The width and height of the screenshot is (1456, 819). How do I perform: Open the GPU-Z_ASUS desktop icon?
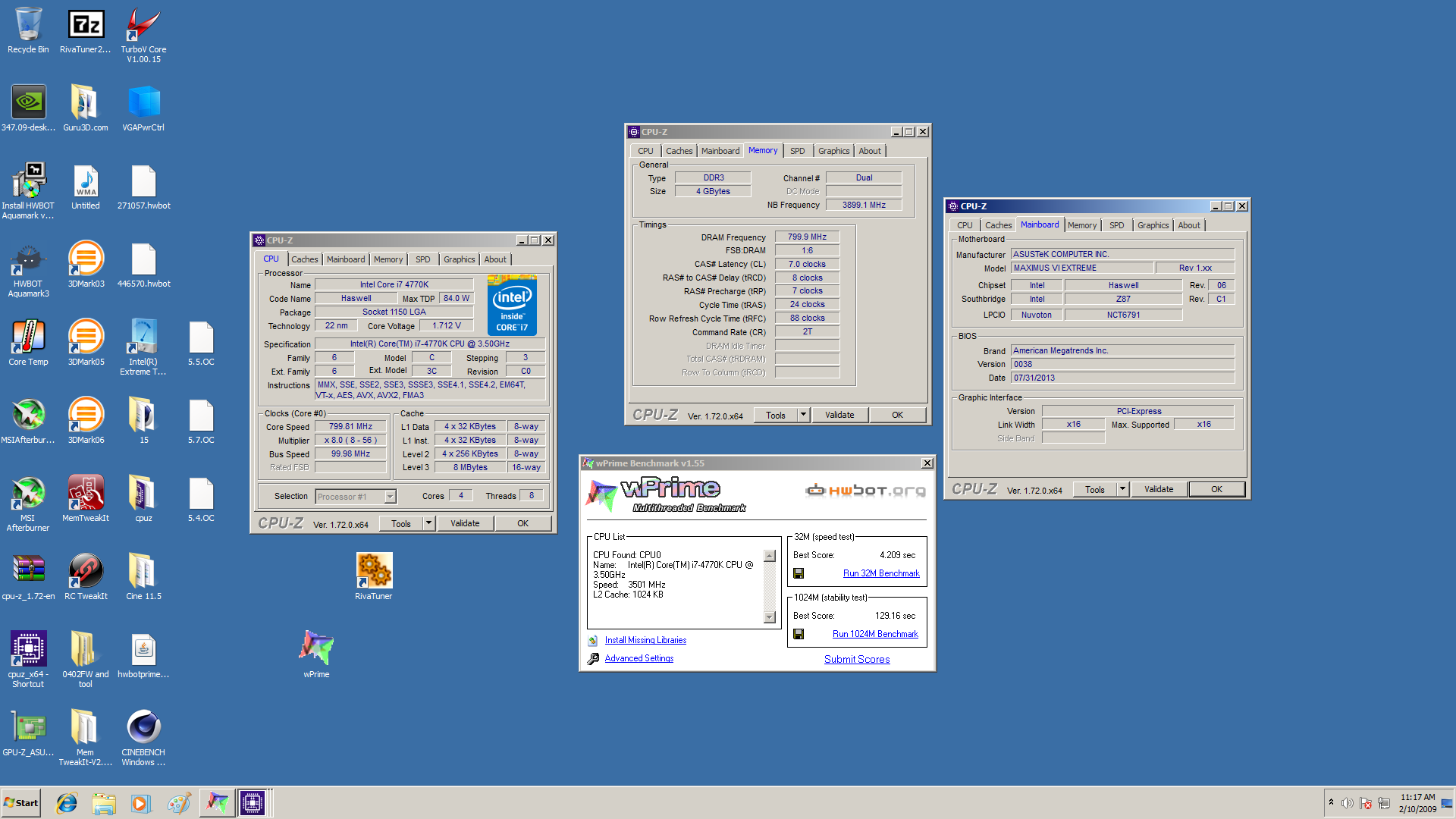pos(28,733)
